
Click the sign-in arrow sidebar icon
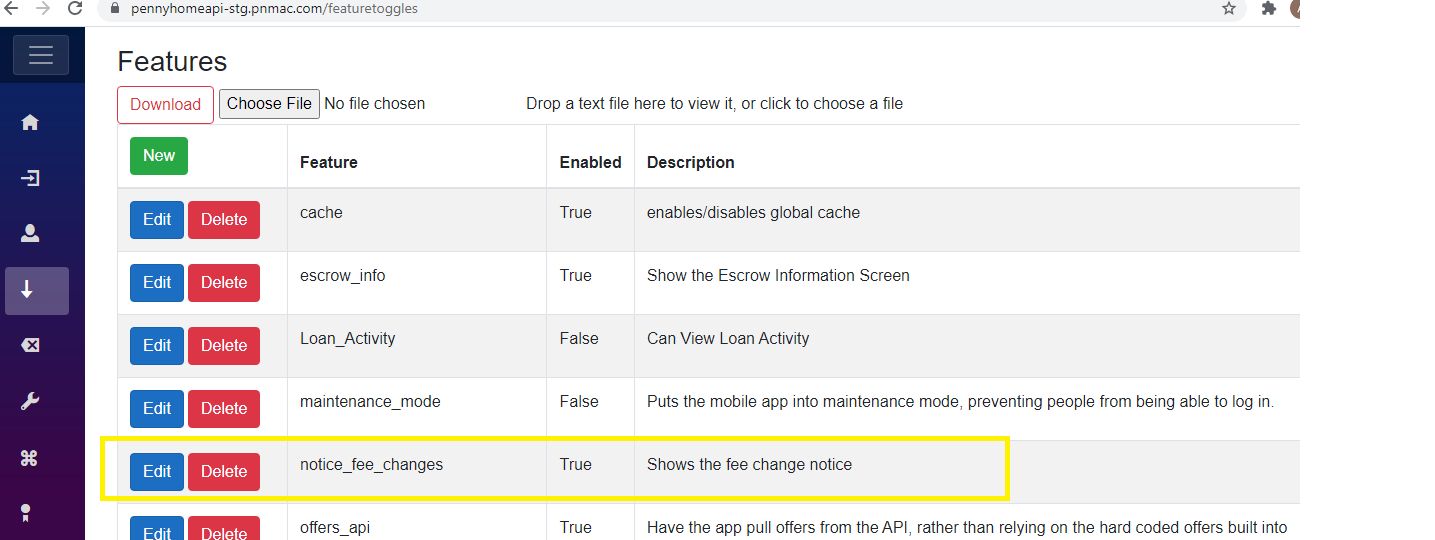pos(30,179)
